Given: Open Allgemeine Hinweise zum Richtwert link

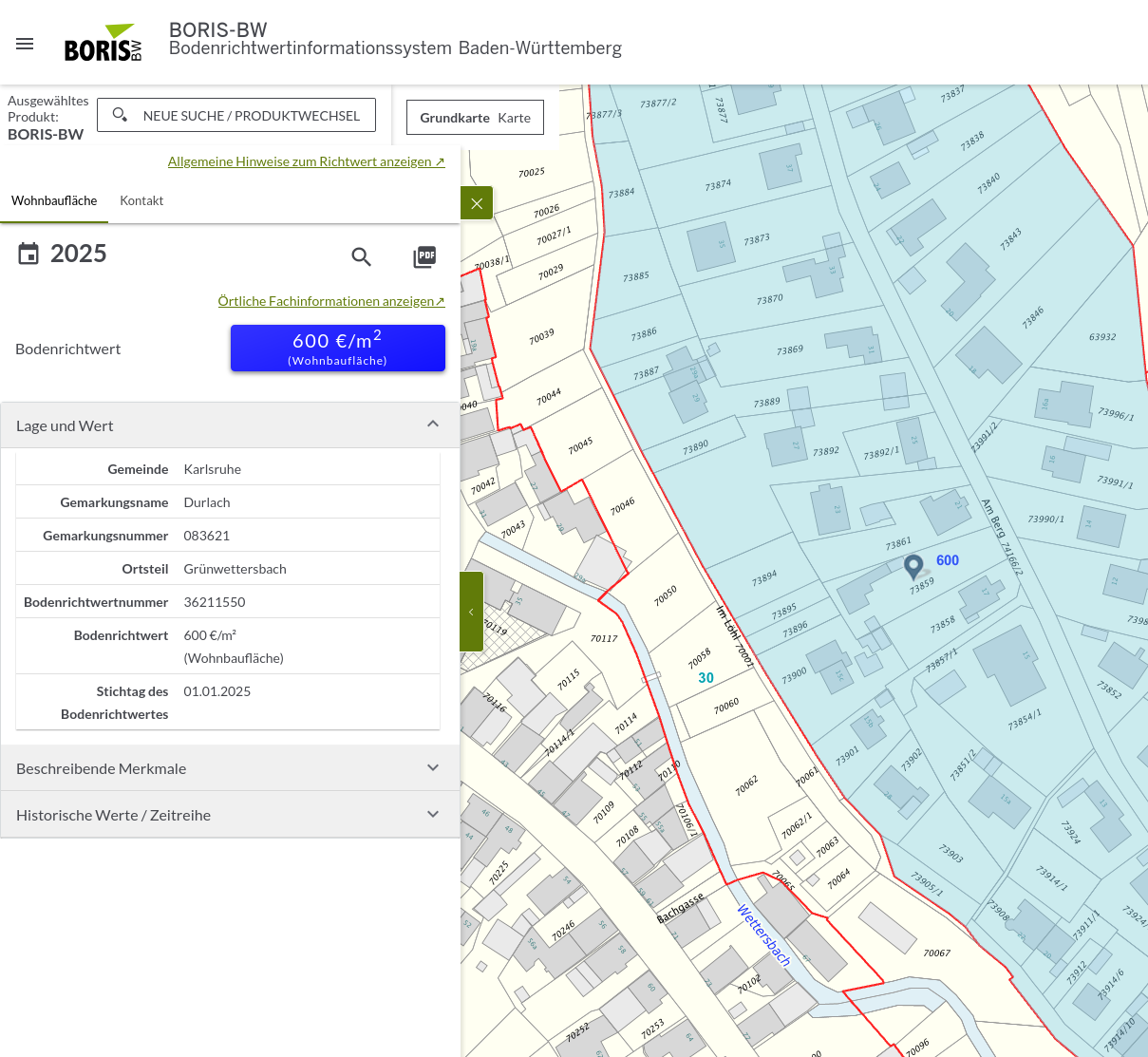Looking at the screenshot, I should coord(306,161).
